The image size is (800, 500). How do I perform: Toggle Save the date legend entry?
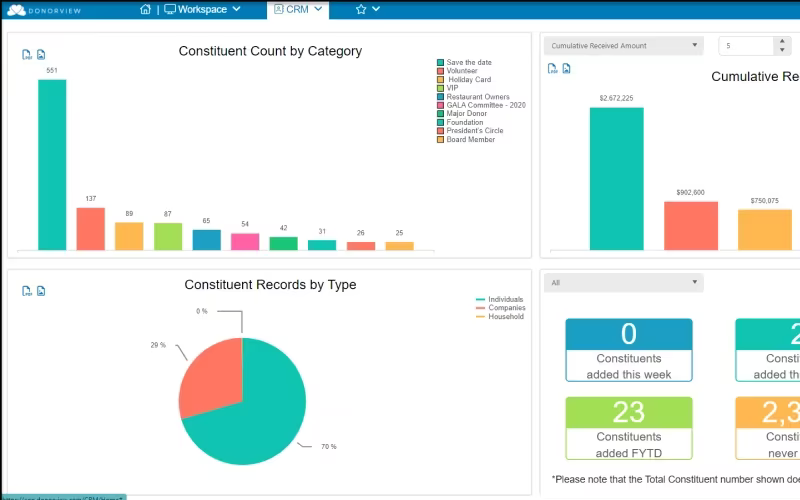(x=464, y=62)
